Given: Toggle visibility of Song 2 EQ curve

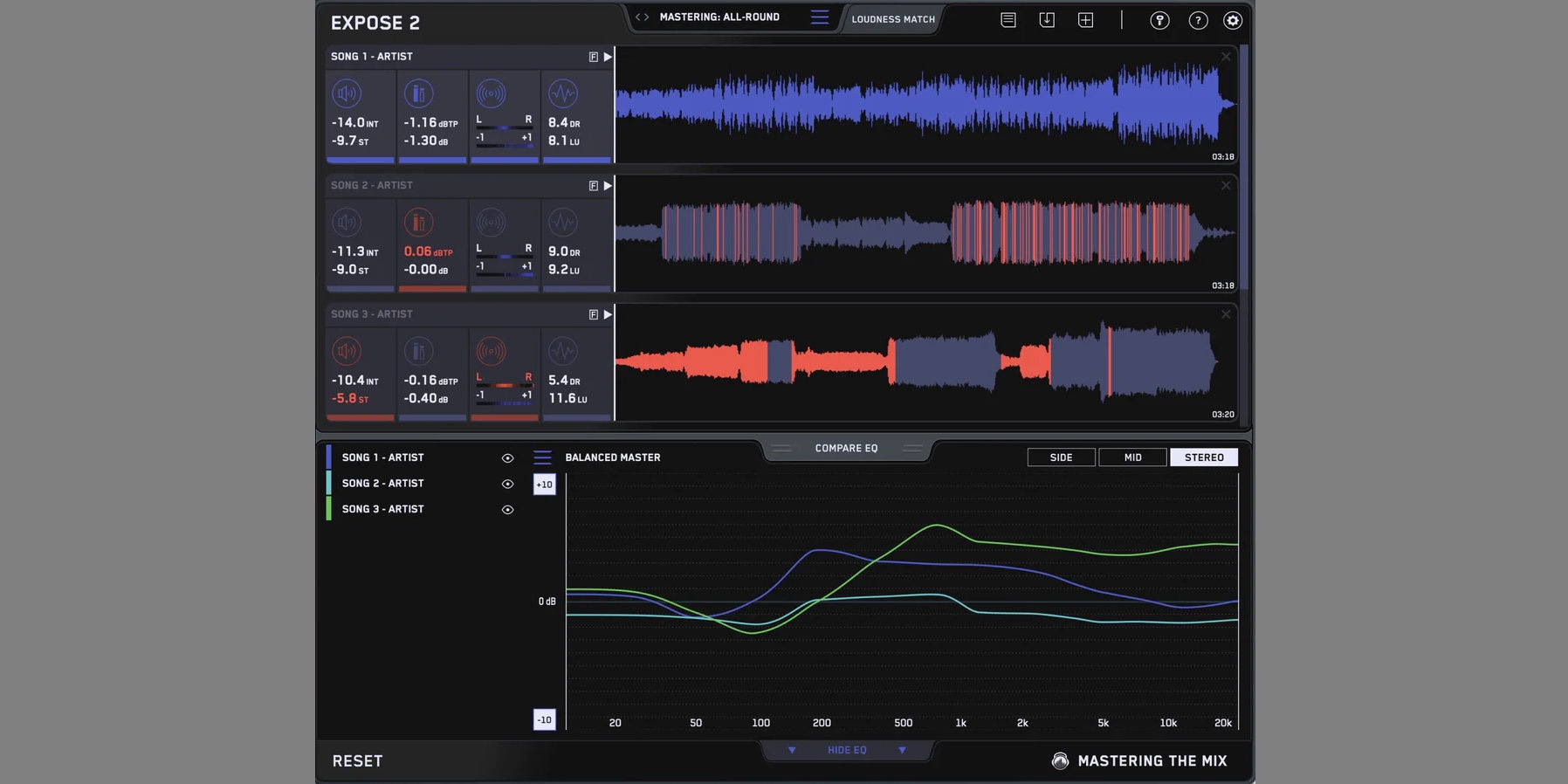Looking at the screenshot, I should point(507,484).
